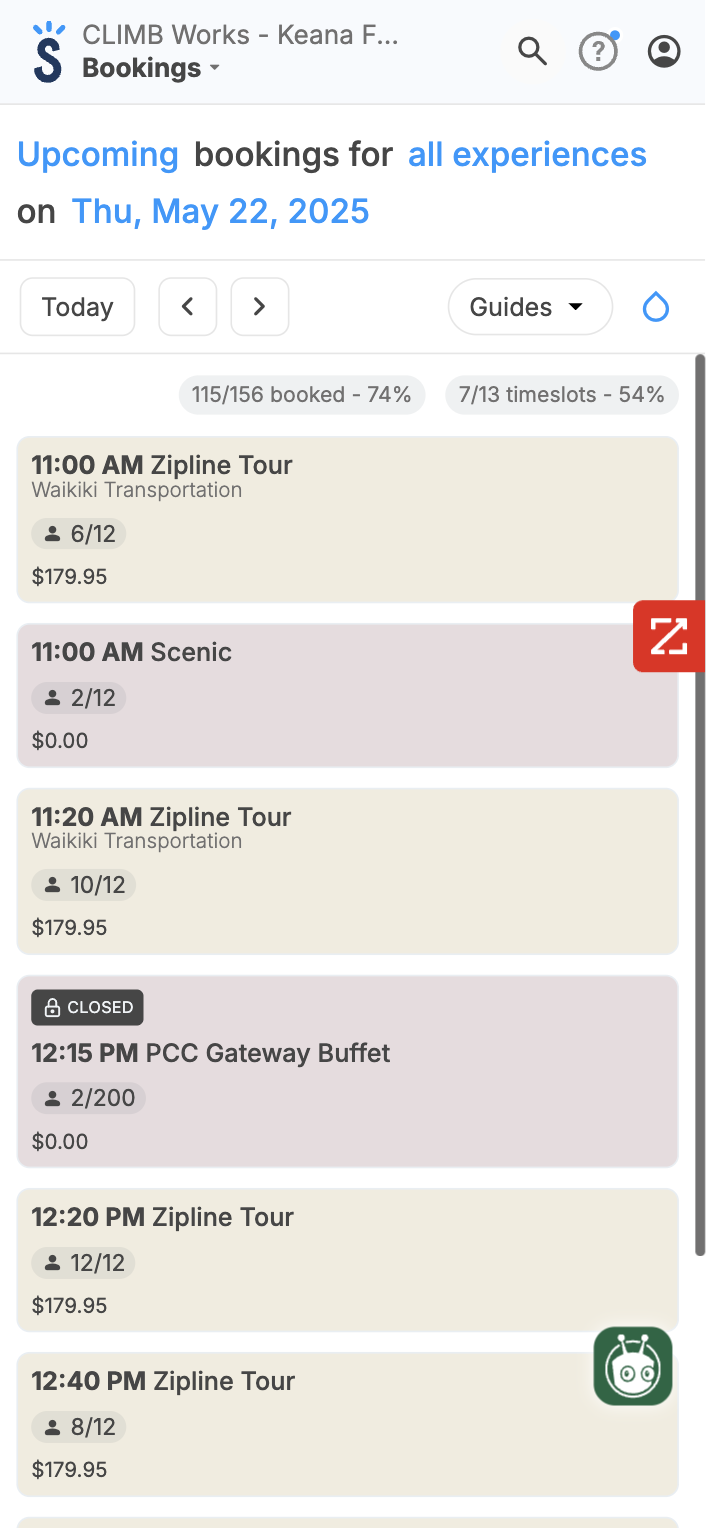The image size is (706, 1528).
Task: Click the 115/156 booked summary chip
Action: [301, 395]
